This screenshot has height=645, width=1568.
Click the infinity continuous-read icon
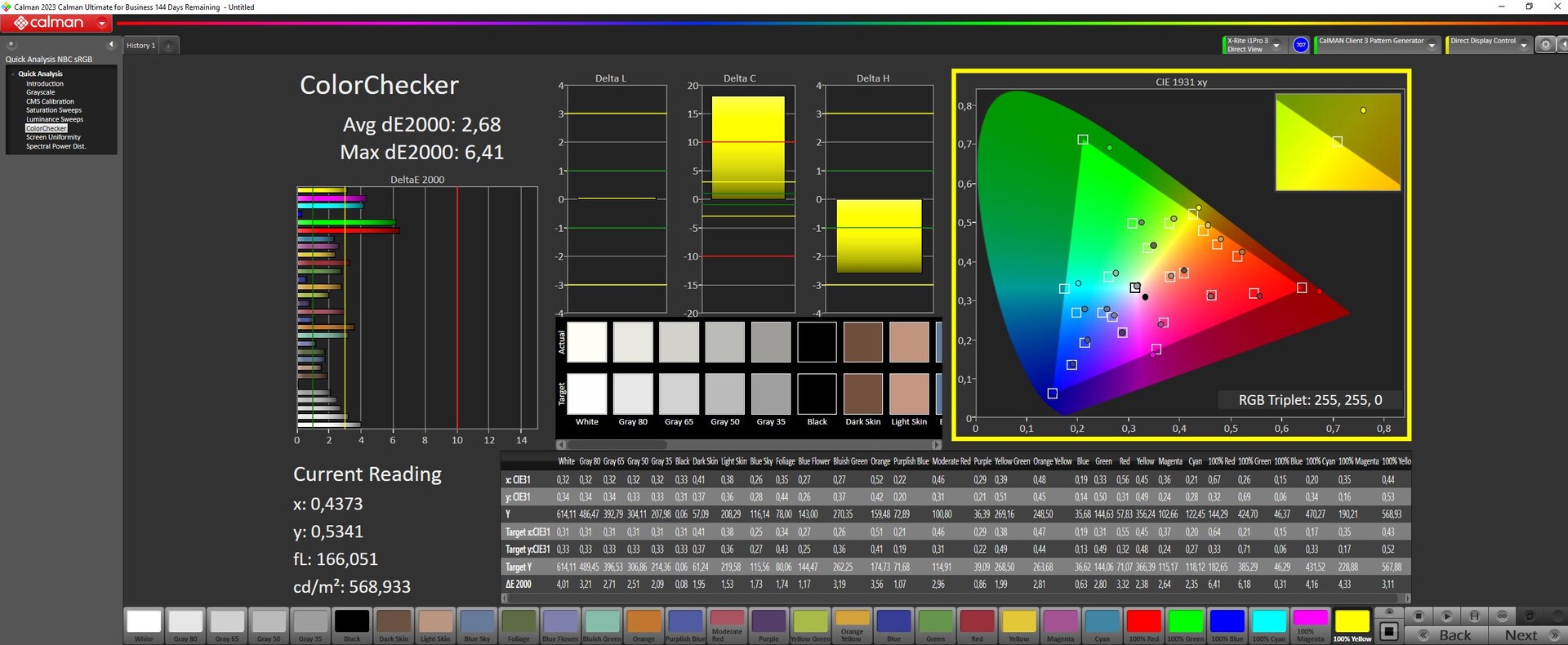tap(1502, 616)
